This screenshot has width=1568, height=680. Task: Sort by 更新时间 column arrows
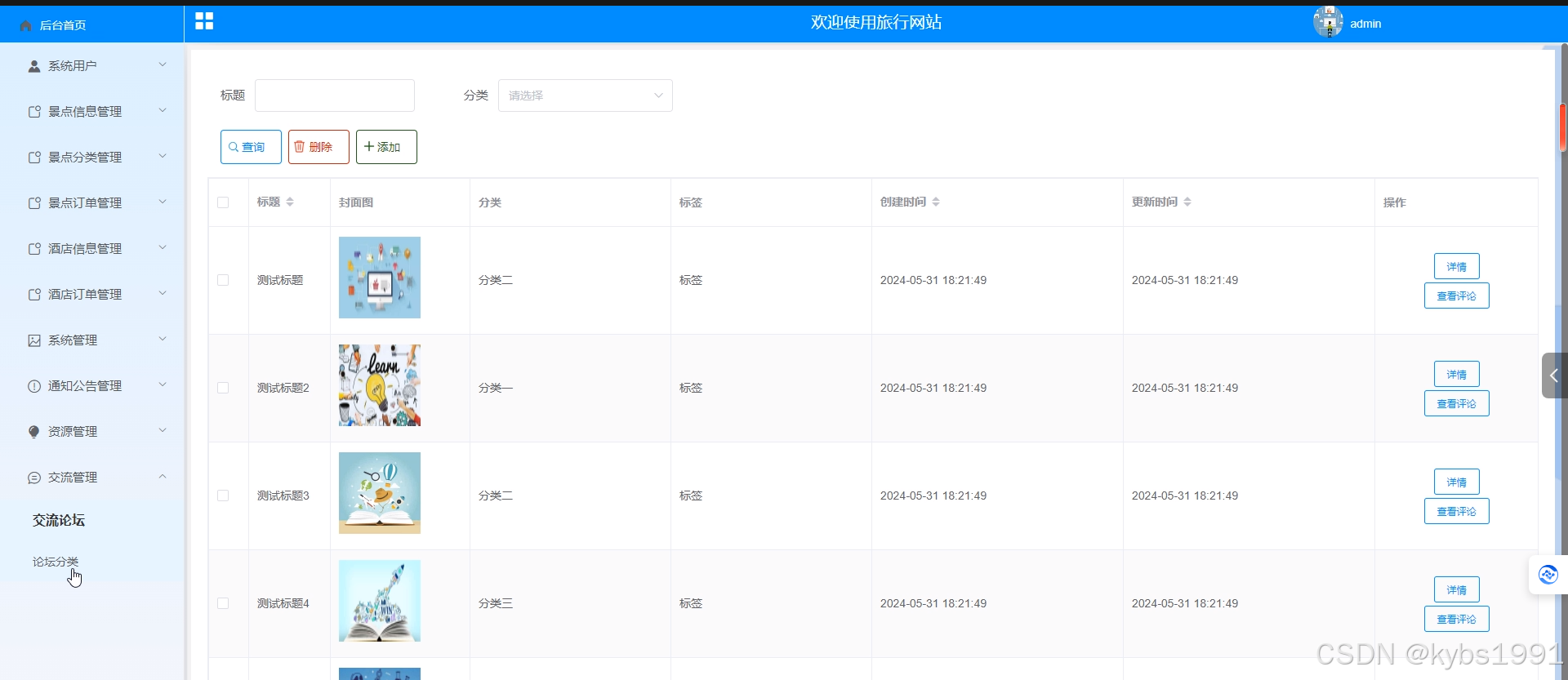click(x=1187, y=202)
